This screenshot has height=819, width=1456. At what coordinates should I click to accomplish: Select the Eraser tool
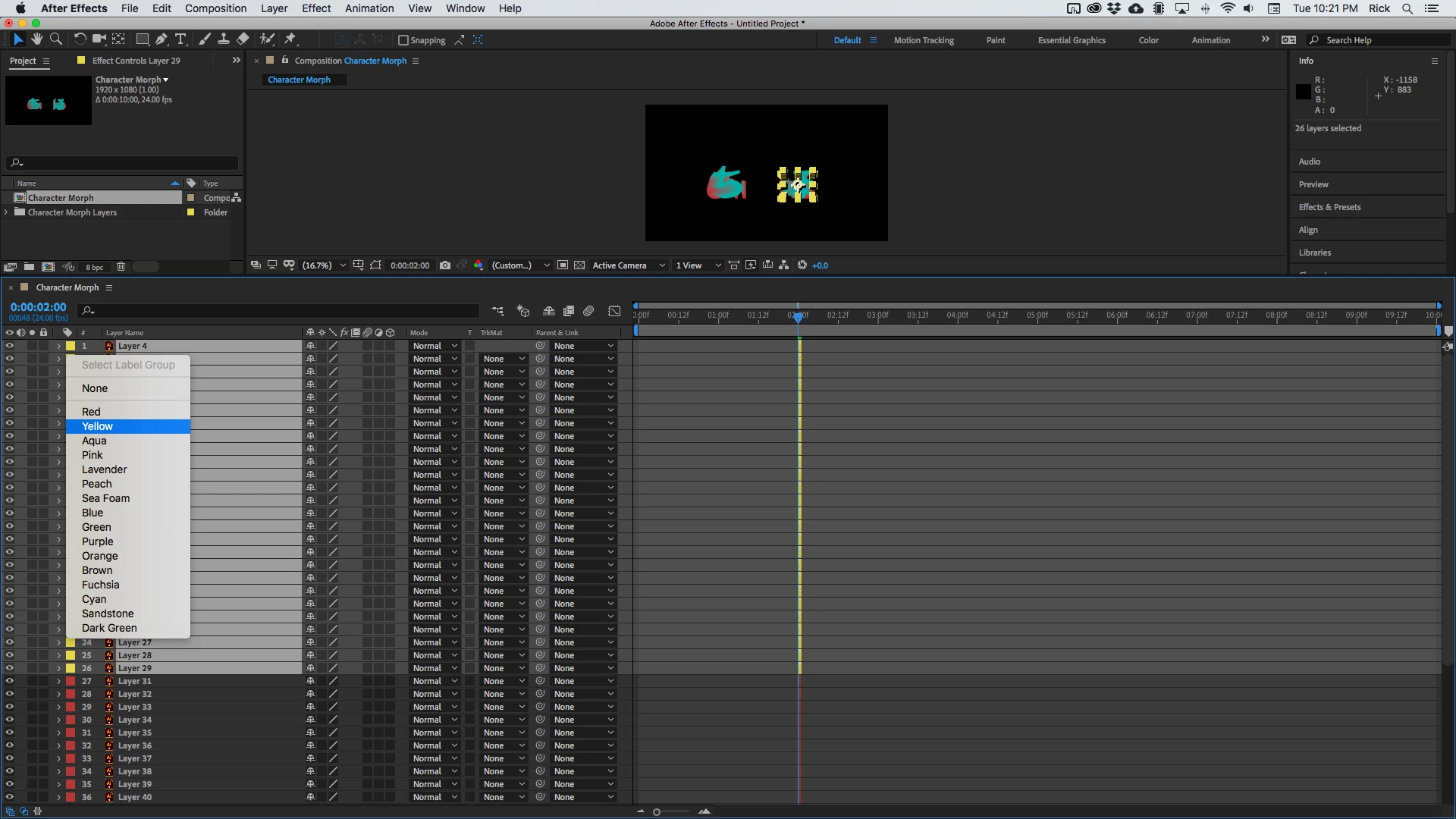243,39
